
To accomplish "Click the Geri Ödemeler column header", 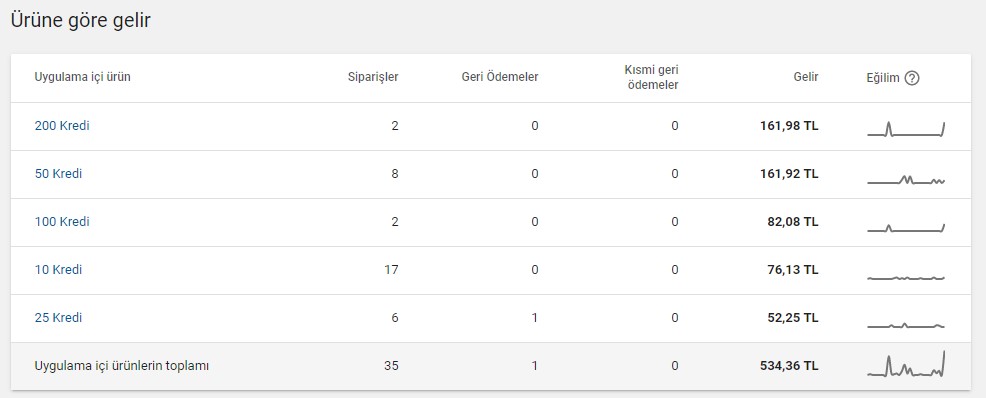I will pyautogui.click(x=500, y=77).
